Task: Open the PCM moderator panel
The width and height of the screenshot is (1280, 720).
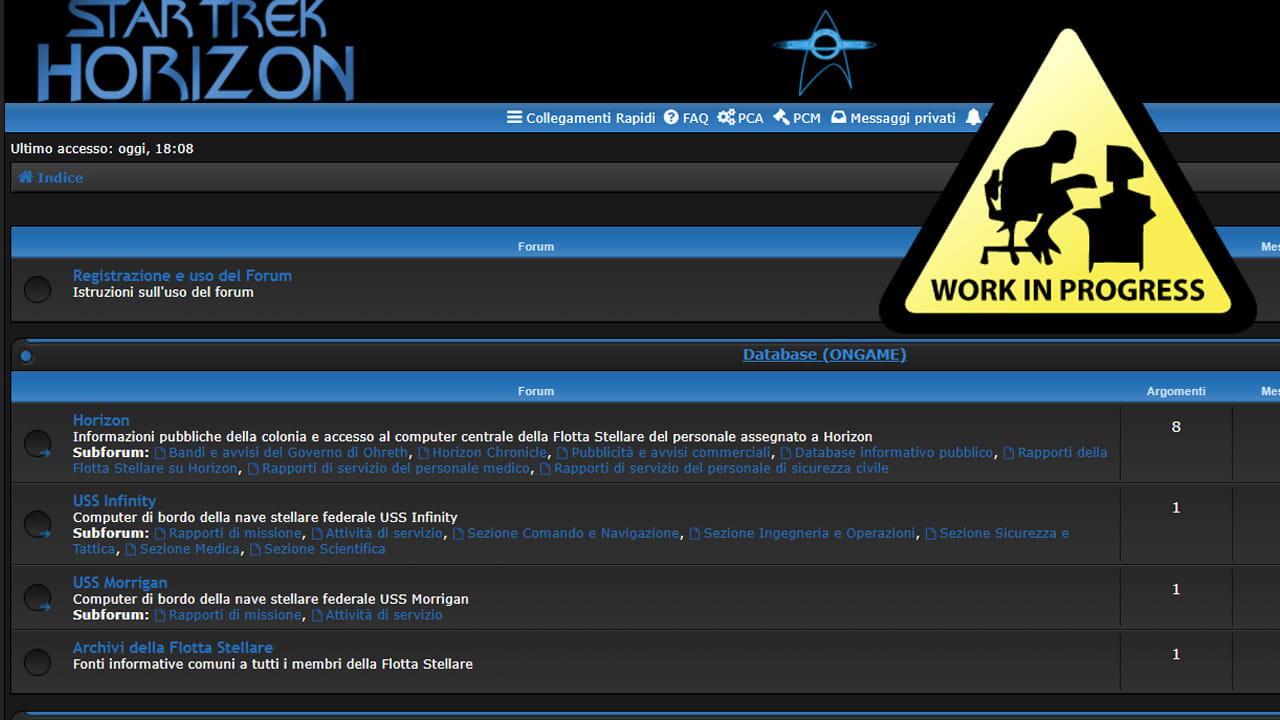Action: coord(797,118)
